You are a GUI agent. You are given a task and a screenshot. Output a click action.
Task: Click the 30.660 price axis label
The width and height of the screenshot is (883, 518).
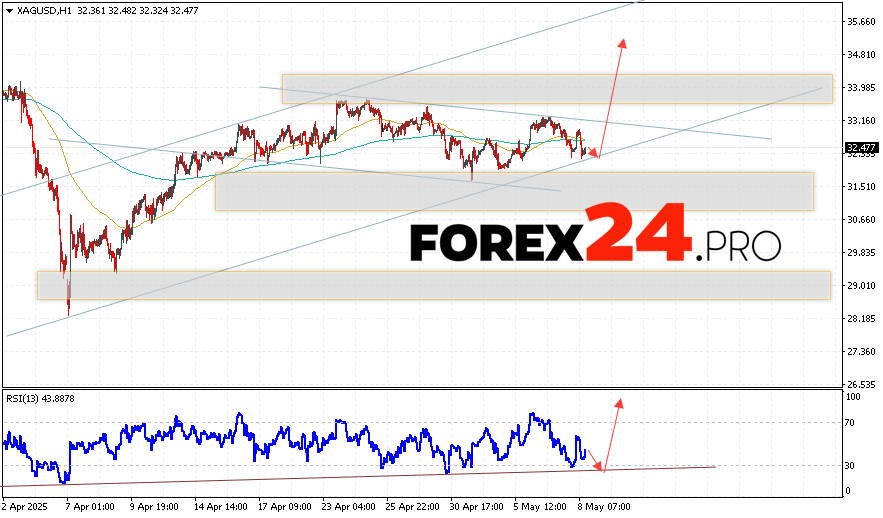[x=861, y=220]
